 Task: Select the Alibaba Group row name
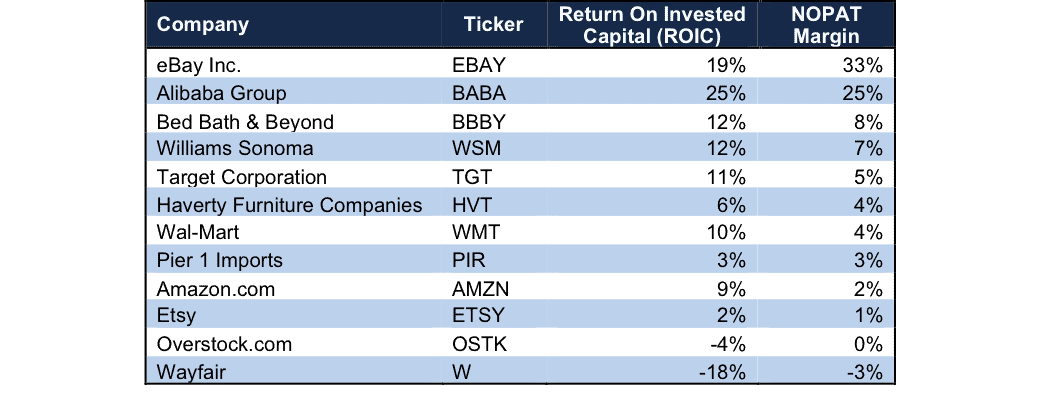pos(221,94)
